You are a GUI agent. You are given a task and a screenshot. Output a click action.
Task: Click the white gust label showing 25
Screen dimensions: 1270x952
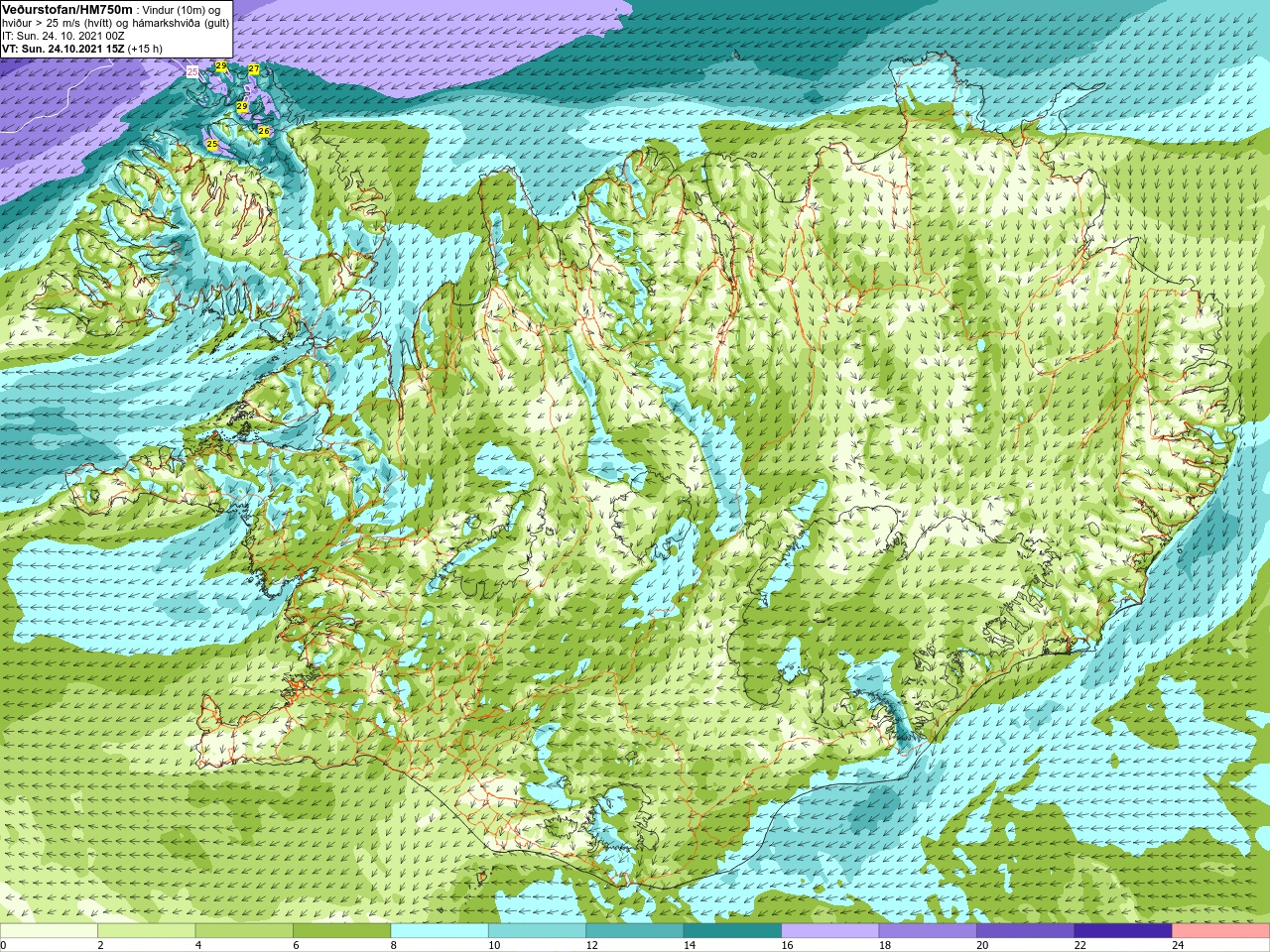pos(192,72)
